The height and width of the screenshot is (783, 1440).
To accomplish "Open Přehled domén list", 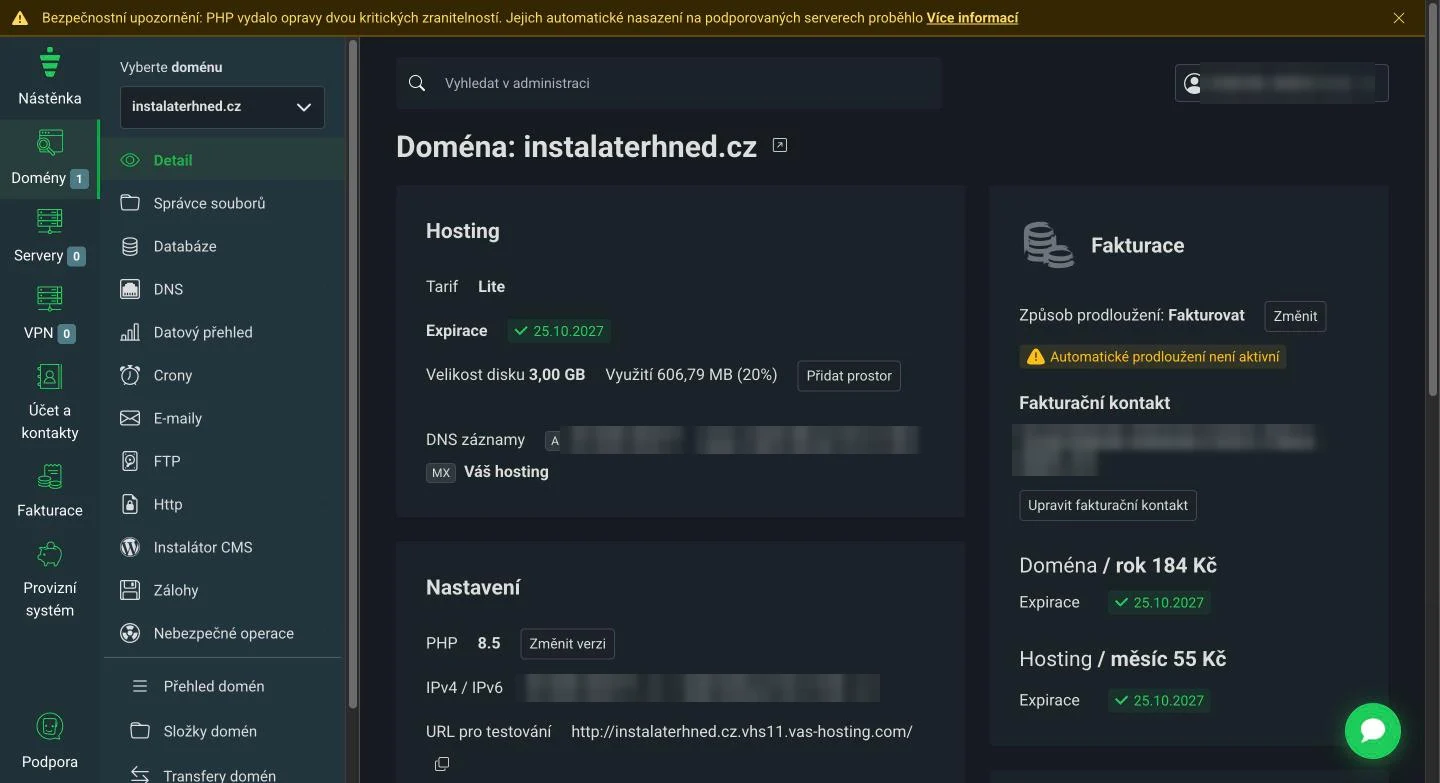I will 223,686.
